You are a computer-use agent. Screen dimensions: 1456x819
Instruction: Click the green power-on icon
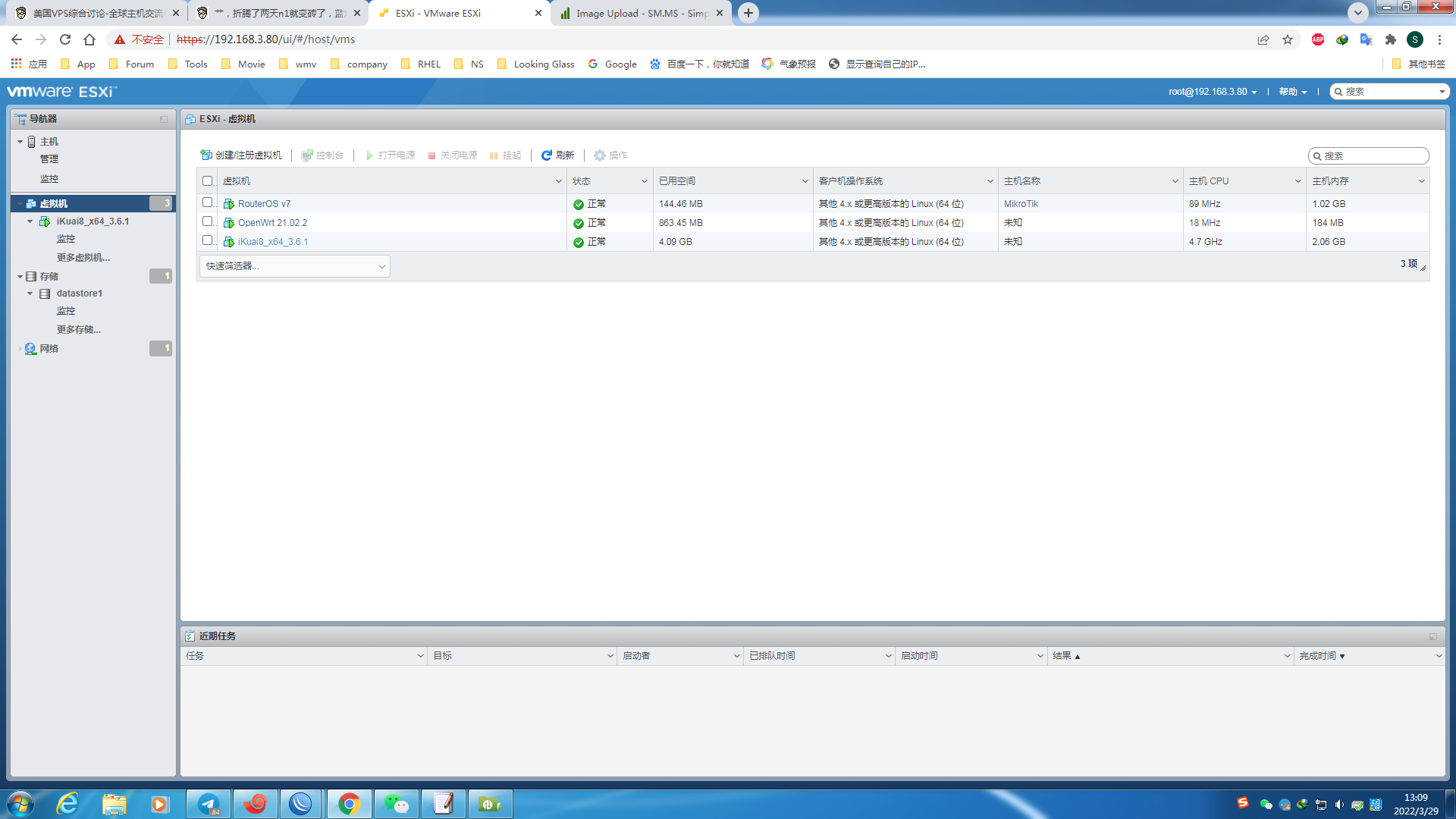(369, 155)
